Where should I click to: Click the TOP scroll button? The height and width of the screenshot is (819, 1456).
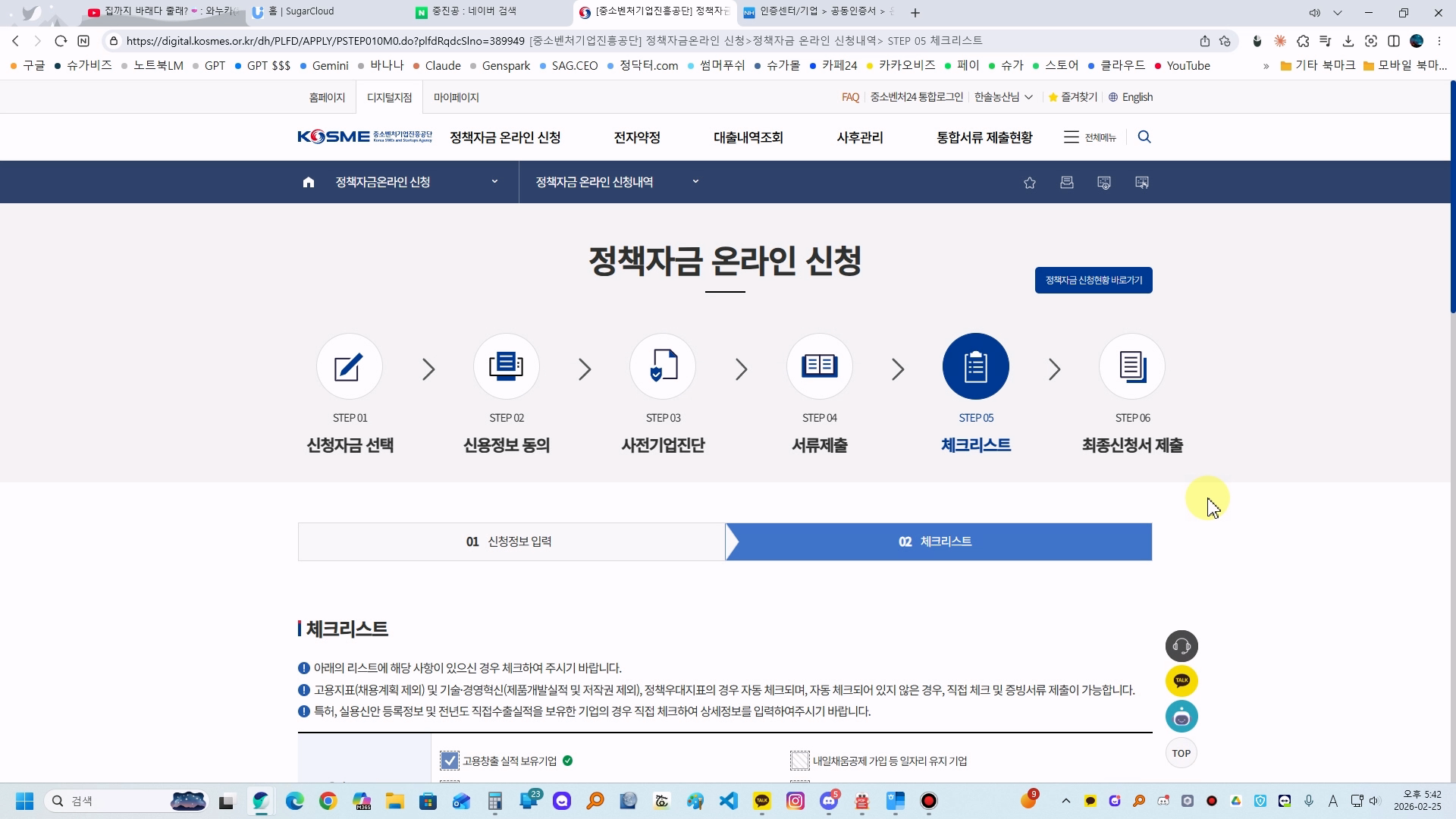pyautogui.click(x=1181, y=753)
